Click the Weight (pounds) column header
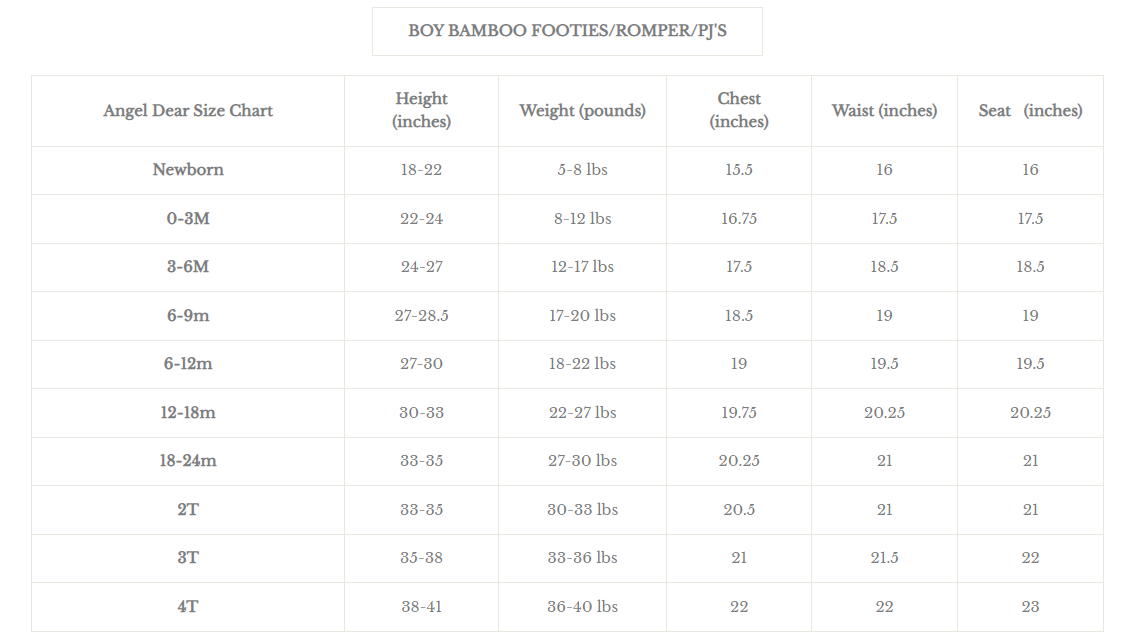Viewport: 1126px width, 643px height. pos(582,111)
